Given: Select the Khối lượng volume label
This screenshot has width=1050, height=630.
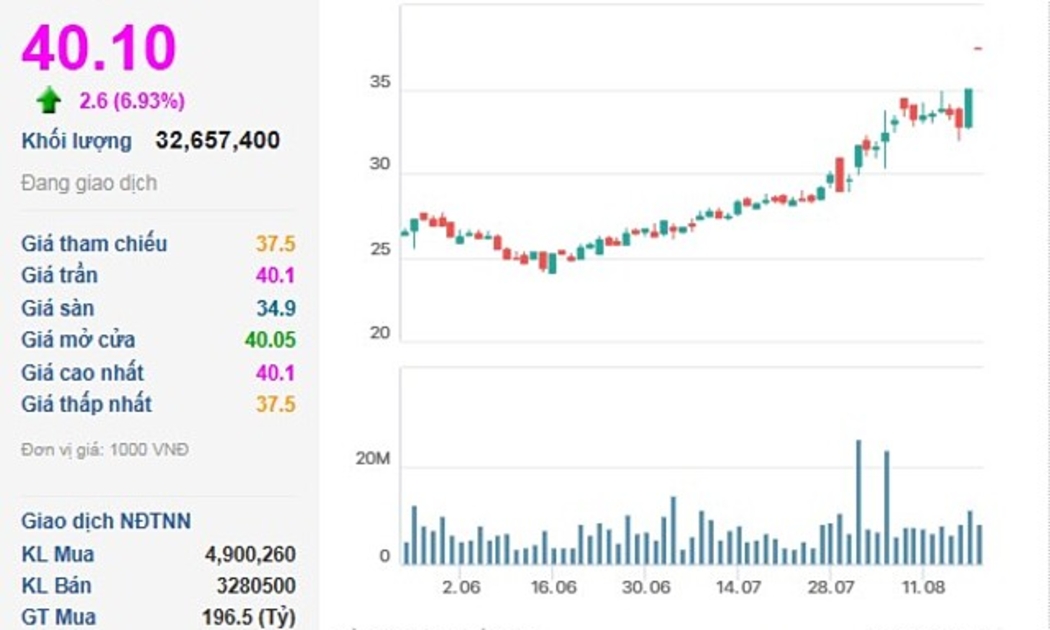Looking at the screenshot, I should point(76,141).
